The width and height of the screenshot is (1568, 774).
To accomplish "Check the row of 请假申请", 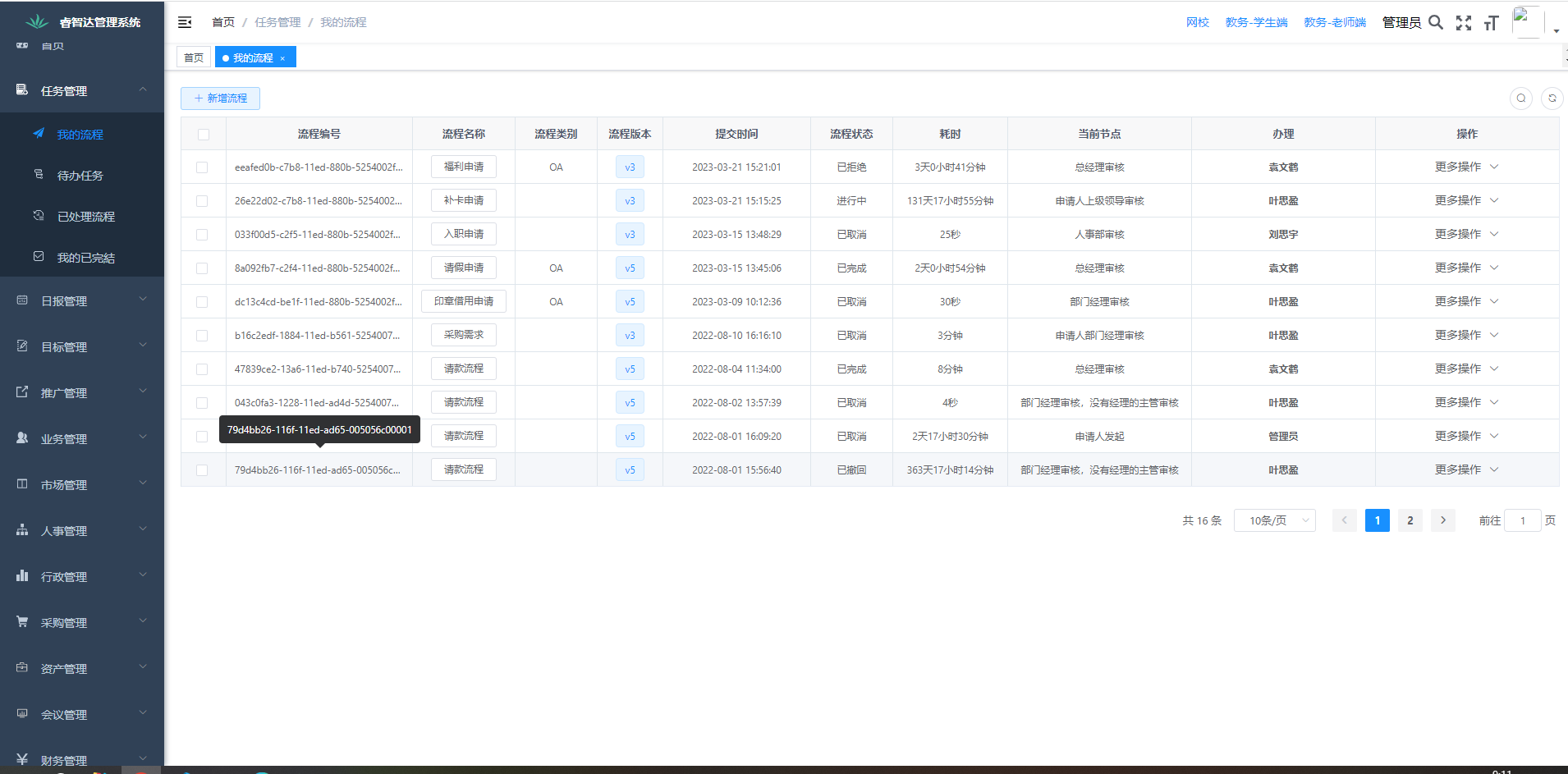I will pyautogui.click(x=202, y=268).
